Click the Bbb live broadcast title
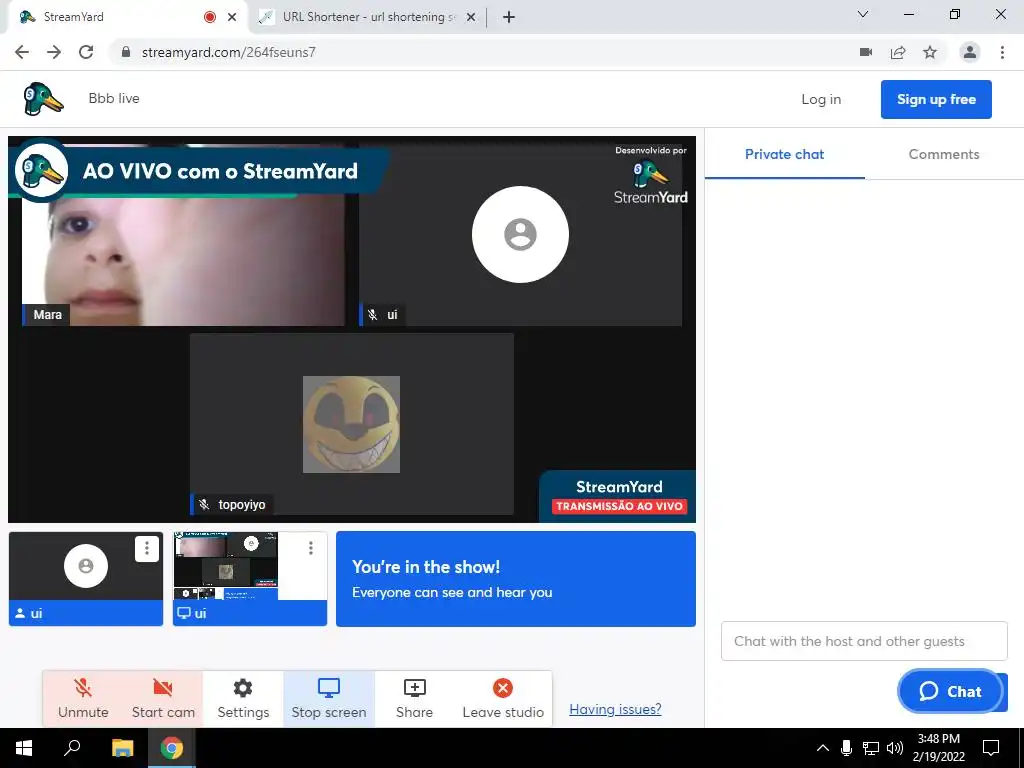The height and width of the screenshot is (768, 1024). [114, 99]
